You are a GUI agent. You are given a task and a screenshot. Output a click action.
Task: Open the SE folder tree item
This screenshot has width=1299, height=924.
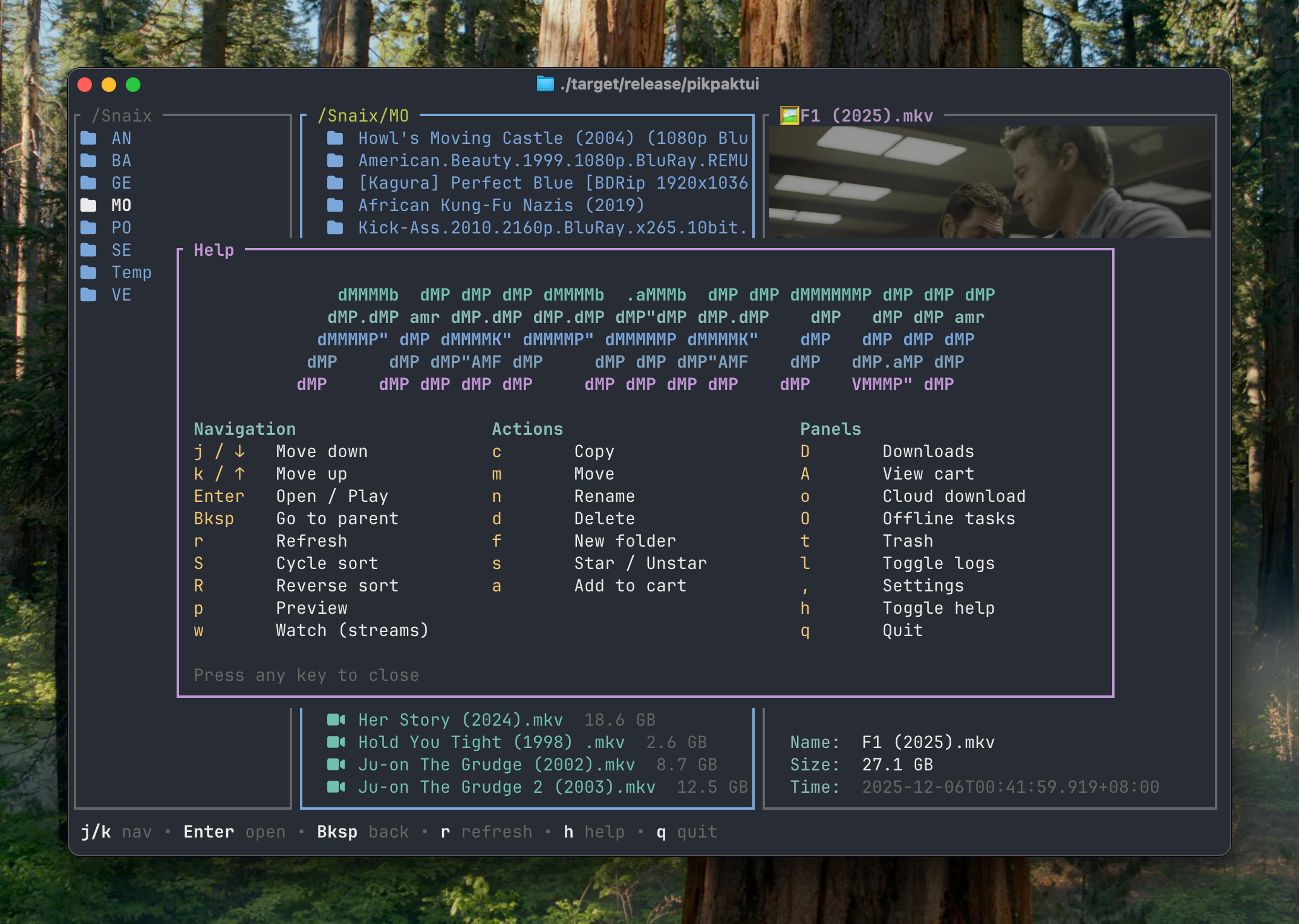pyautogui.click(x=121, y=250)
